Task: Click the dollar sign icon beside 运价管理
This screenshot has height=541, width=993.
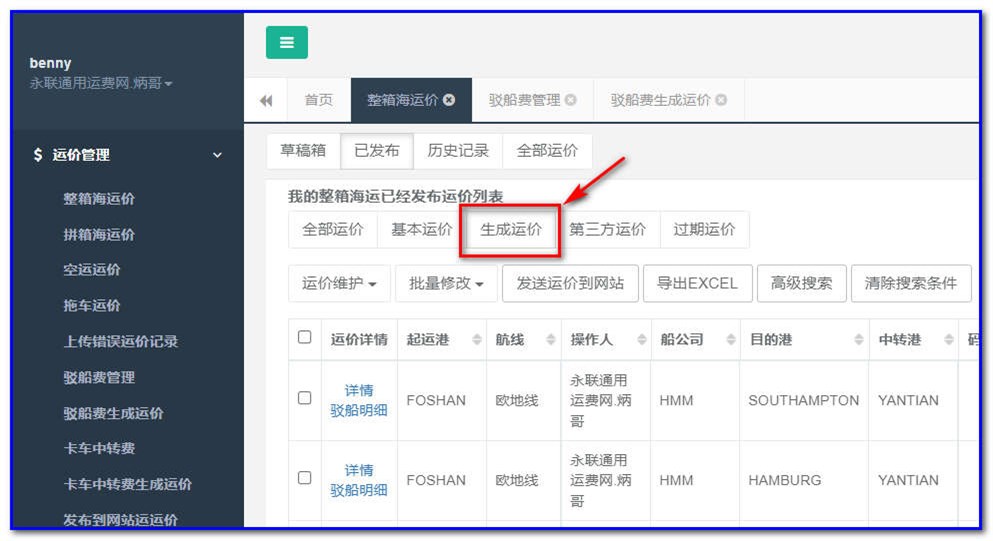Action: [x=38, y=155]
